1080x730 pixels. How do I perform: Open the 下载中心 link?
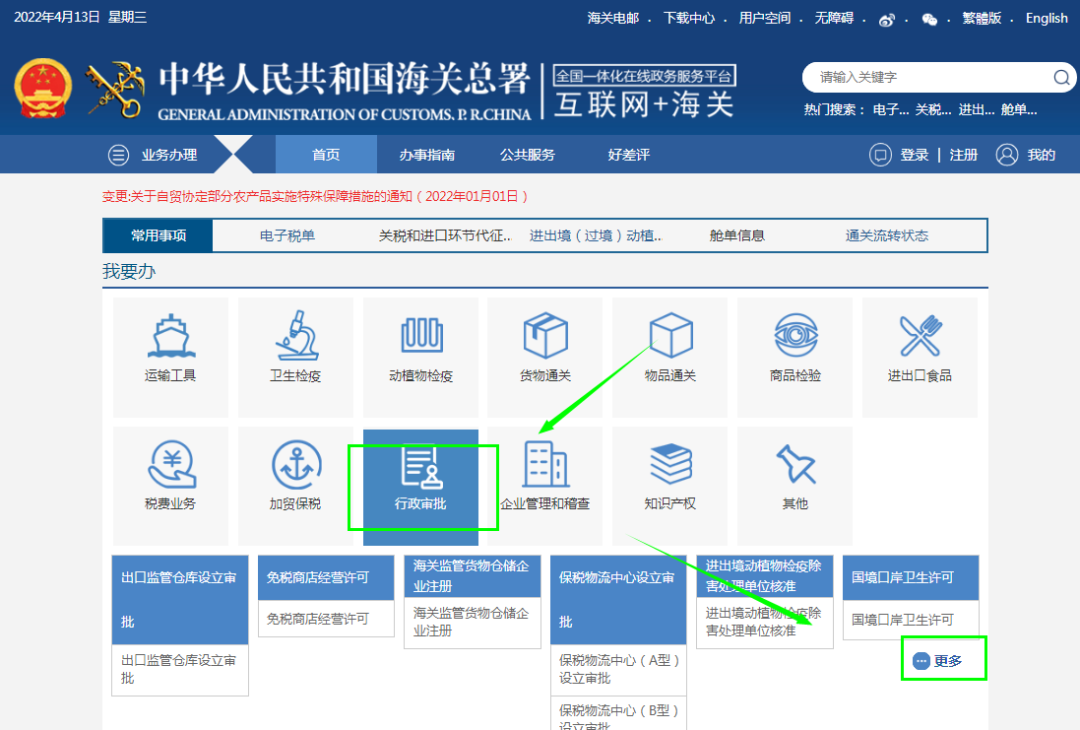click(x=689, y=18)
